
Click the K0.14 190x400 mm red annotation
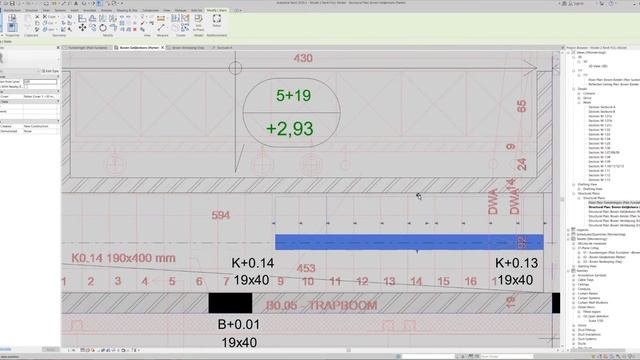click(x=123, y=258)
